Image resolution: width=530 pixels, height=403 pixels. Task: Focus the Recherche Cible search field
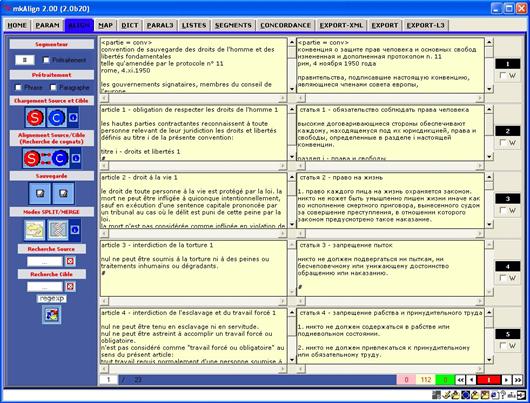(45, 287)
